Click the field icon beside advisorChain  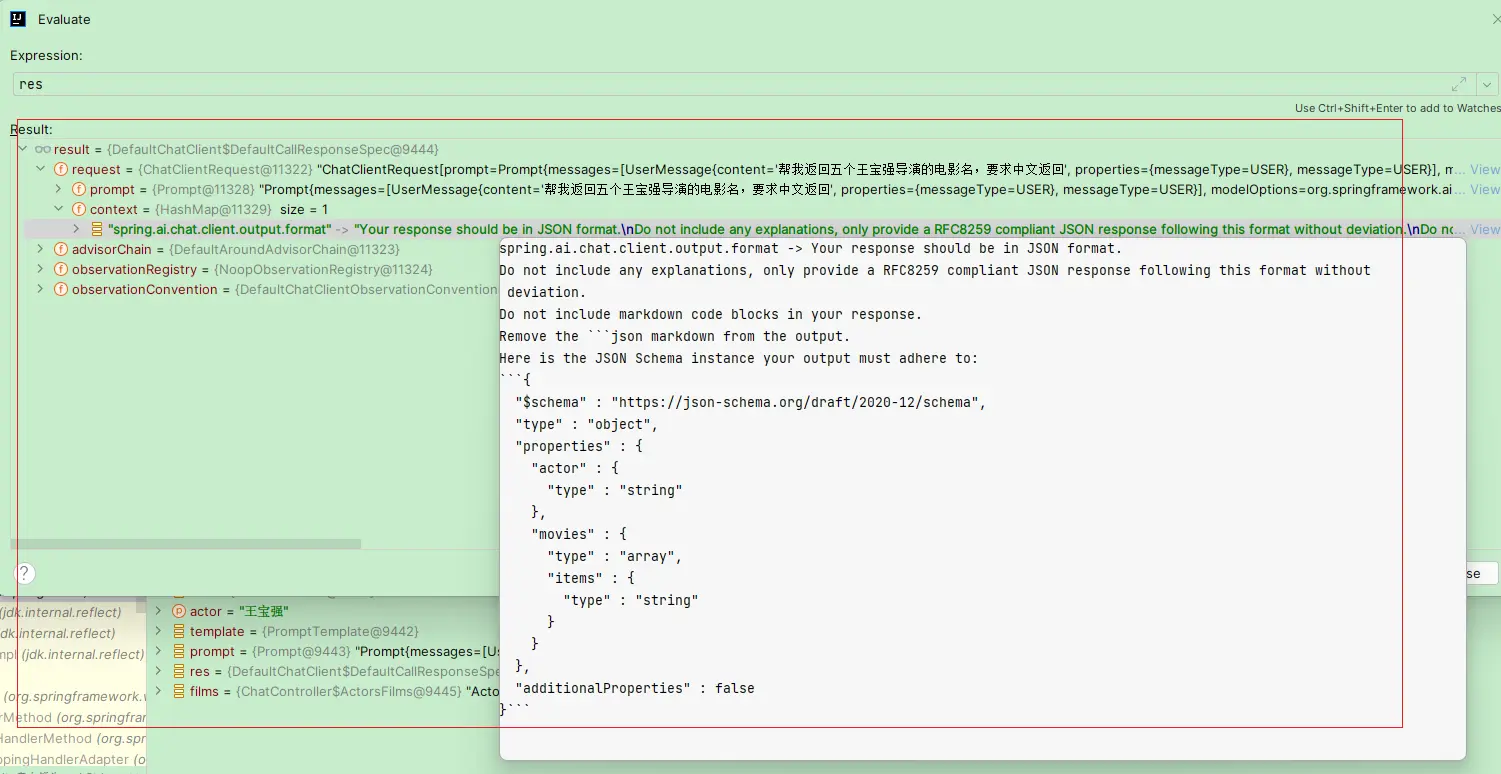tap(61, 250)
